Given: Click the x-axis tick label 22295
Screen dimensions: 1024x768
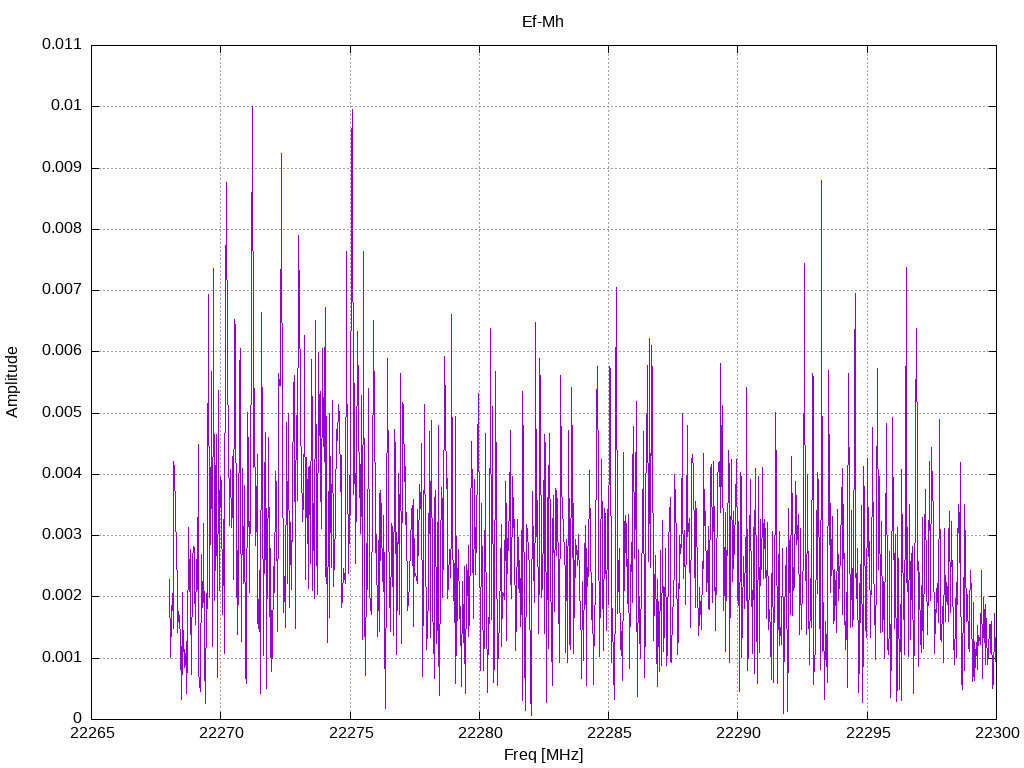Looking at the screenshot, I should [867, 733].
